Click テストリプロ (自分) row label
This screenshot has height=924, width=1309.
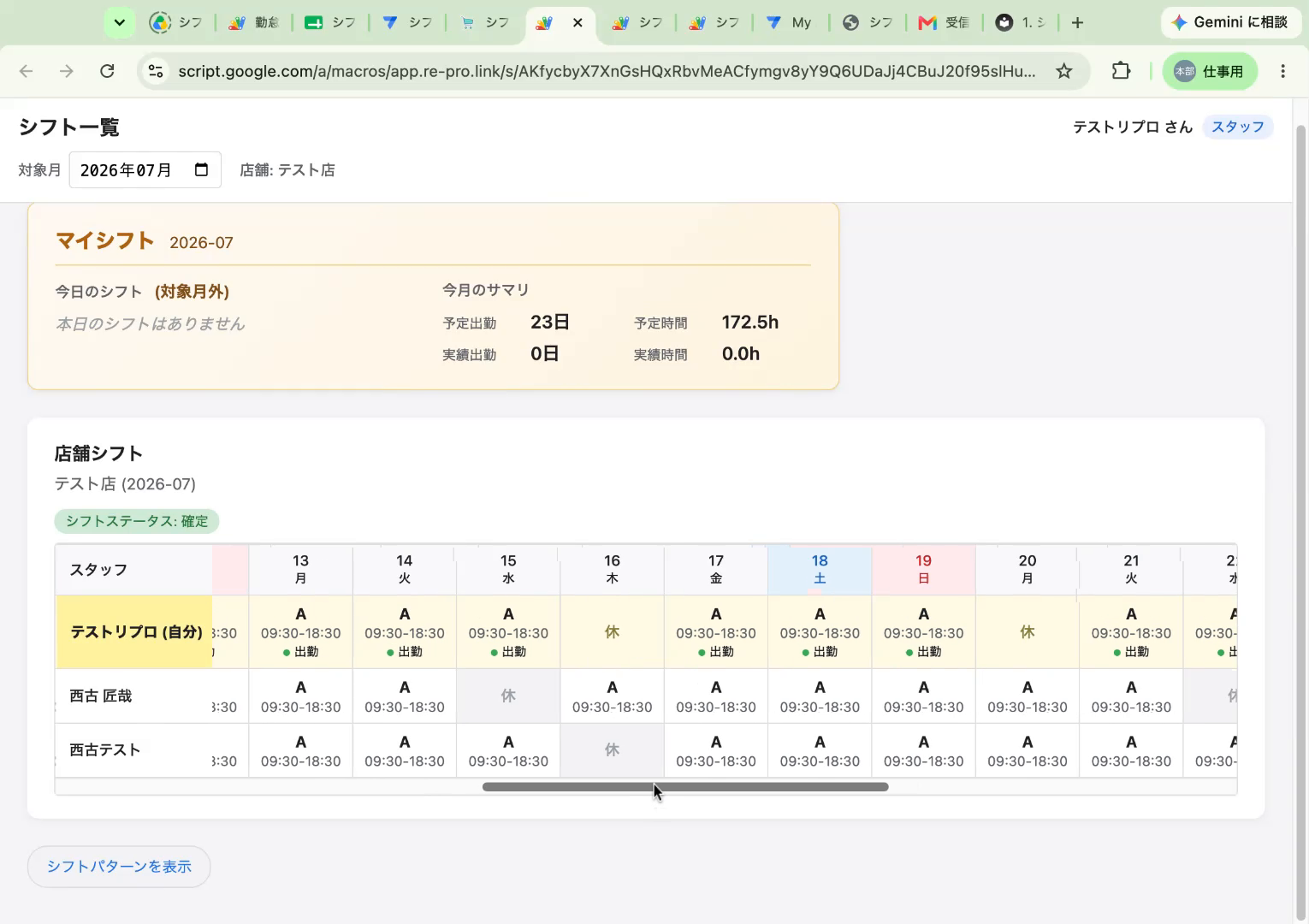135,632
